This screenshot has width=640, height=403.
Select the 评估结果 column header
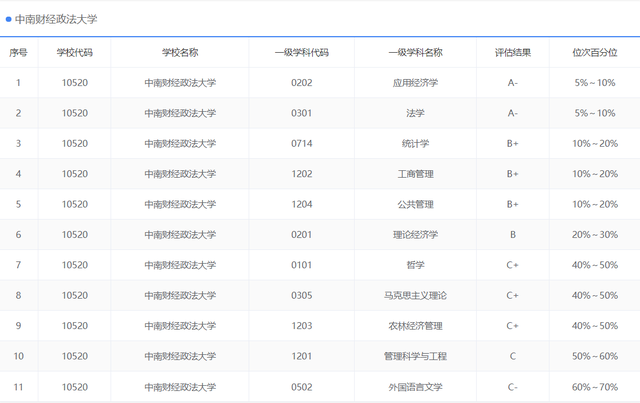coord(513,52)
